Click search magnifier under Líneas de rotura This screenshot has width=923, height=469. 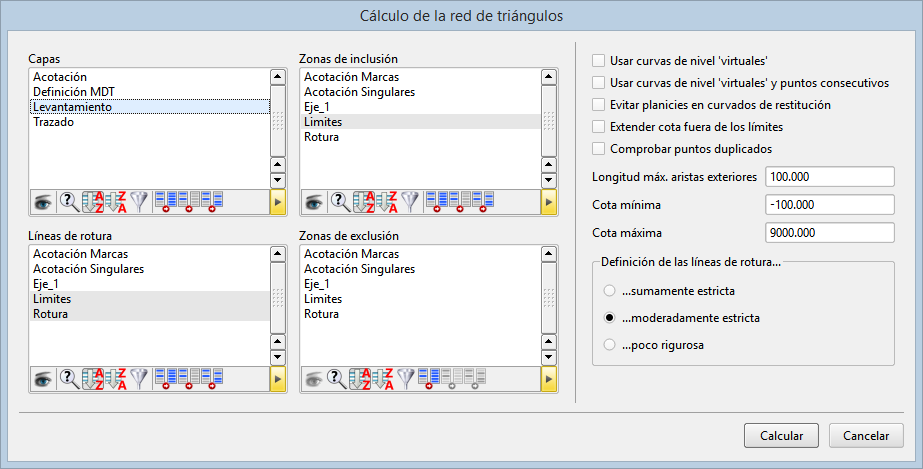(x=70, y=379)
